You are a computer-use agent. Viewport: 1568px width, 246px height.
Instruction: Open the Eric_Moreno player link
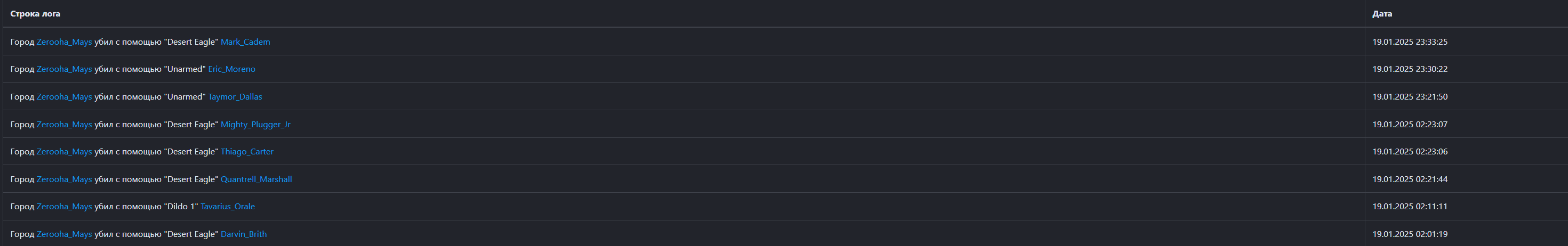coord(231,69)
